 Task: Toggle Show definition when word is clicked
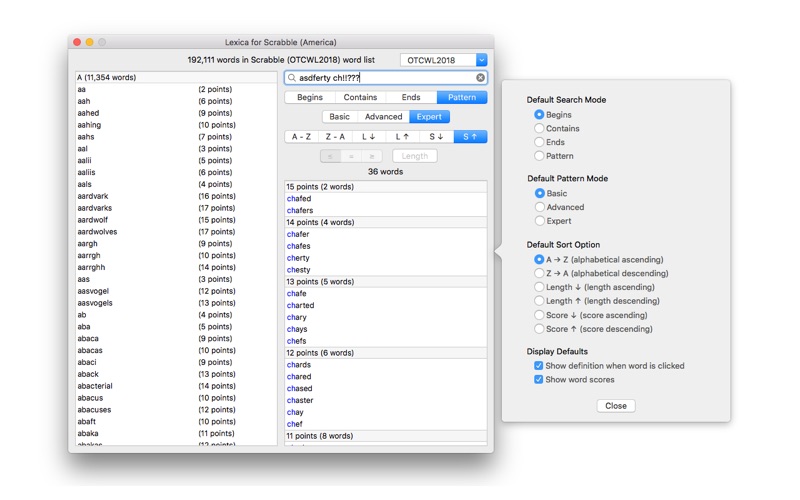[x=538, y=366]
